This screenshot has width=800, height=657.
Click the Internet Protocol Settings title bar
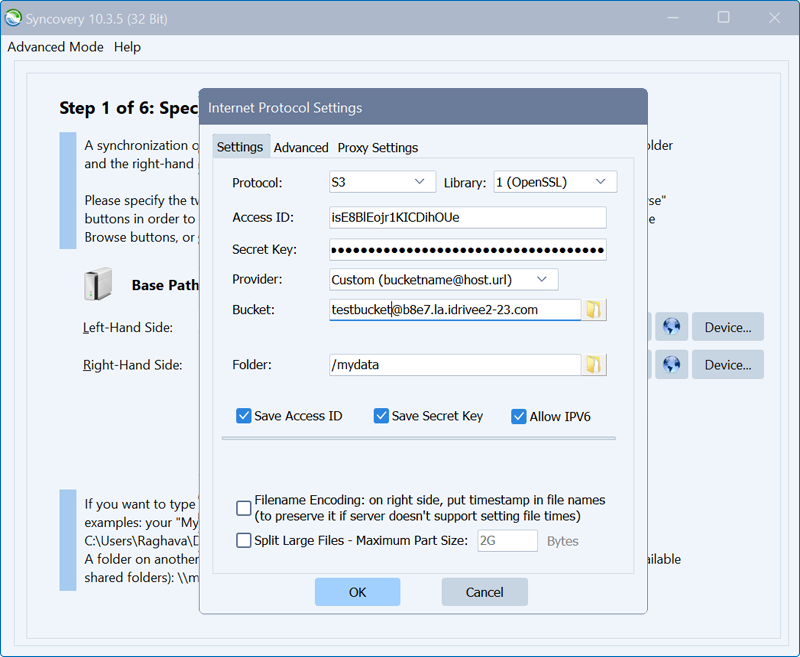click(x=423, y=107)
